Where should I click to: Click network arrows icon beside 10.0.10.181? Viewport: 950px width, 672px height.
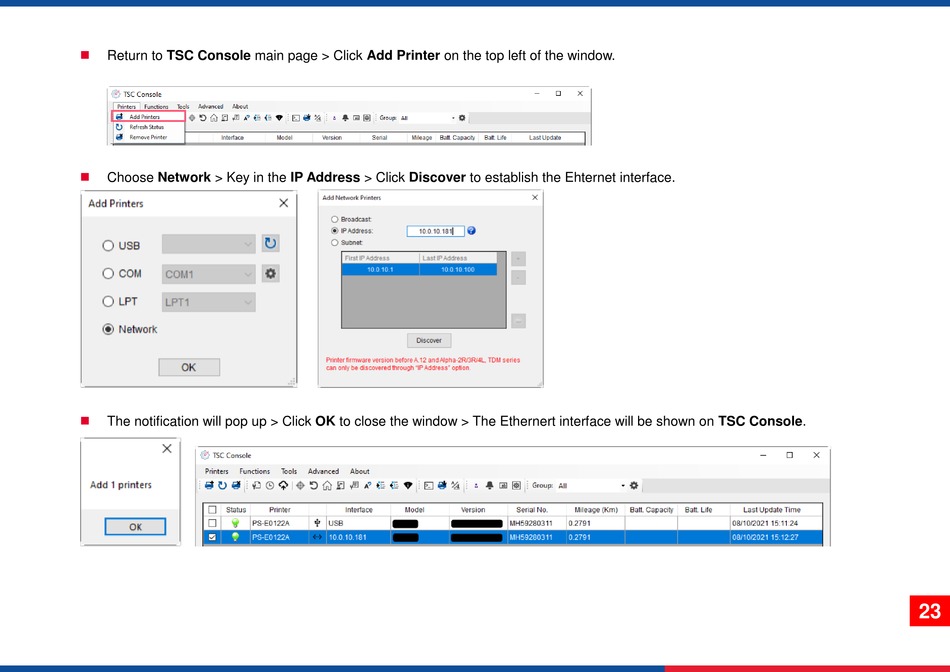[317, 537]
